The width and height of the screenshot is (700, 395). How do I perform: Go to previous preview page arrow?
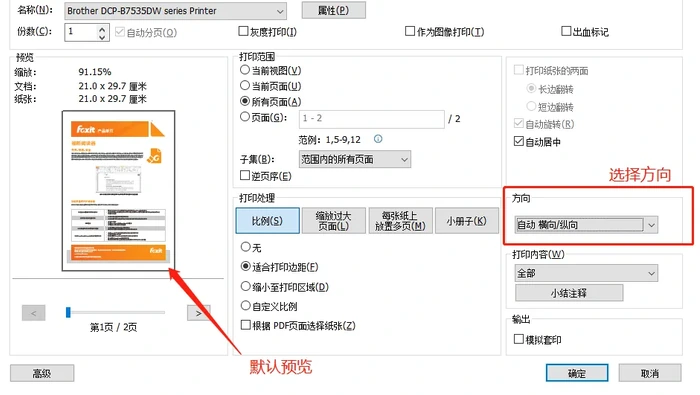33,313
